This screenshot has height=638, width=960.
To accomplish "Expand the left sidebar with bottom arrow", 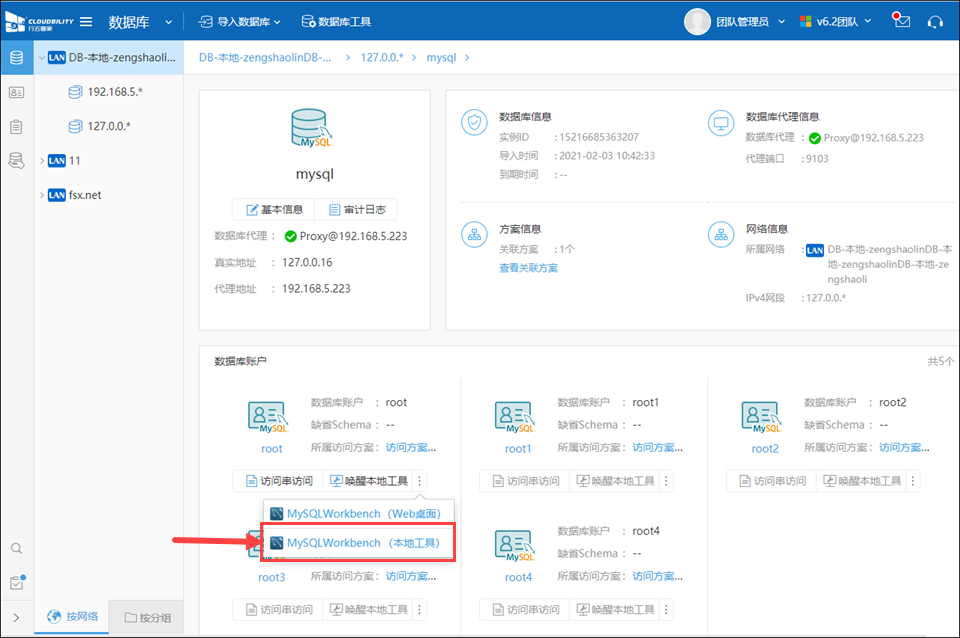I will pos(16,617).
